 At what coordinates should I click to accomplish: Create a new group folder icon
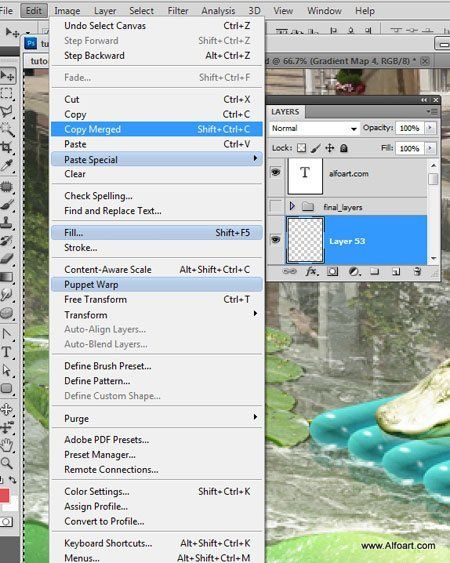tap(375, 271)
